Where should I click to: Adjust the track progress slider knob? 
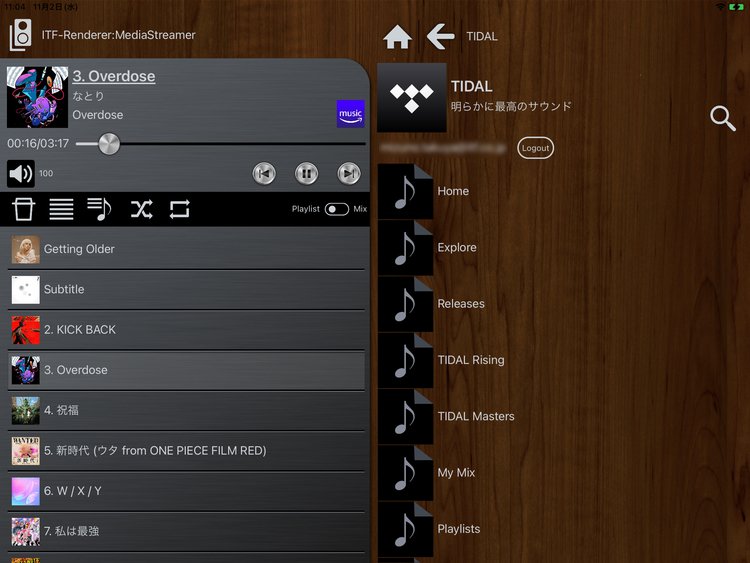(x=109, y=144)
